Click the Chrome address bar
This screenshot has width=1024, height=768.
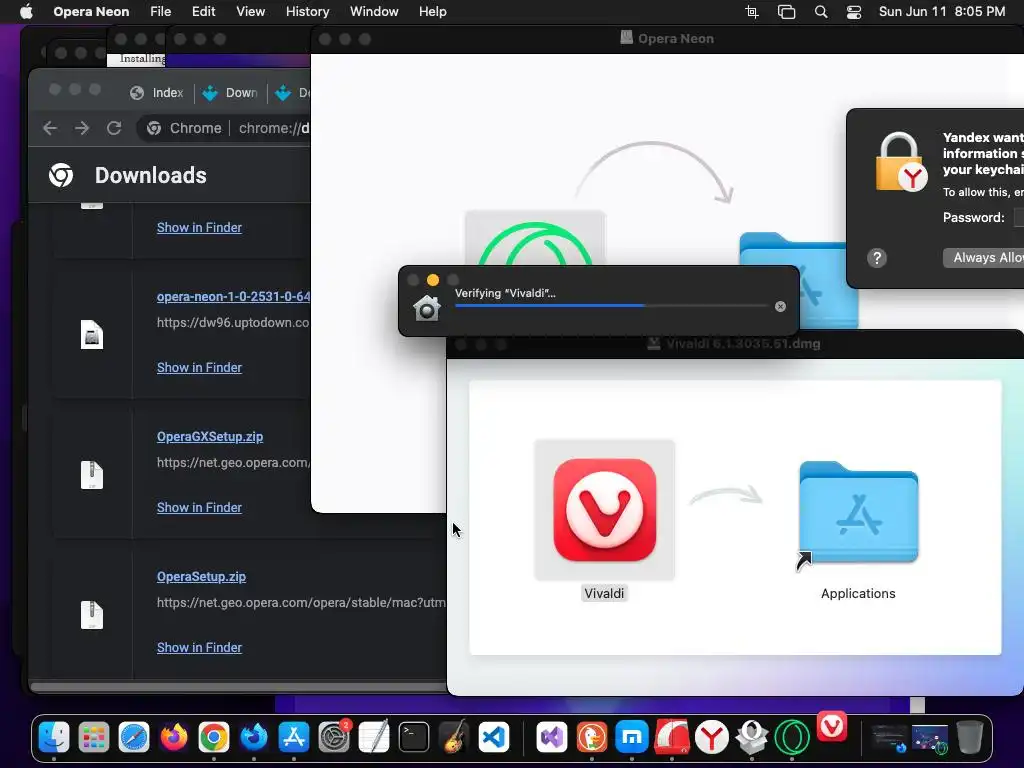click(x=225, y=128)
